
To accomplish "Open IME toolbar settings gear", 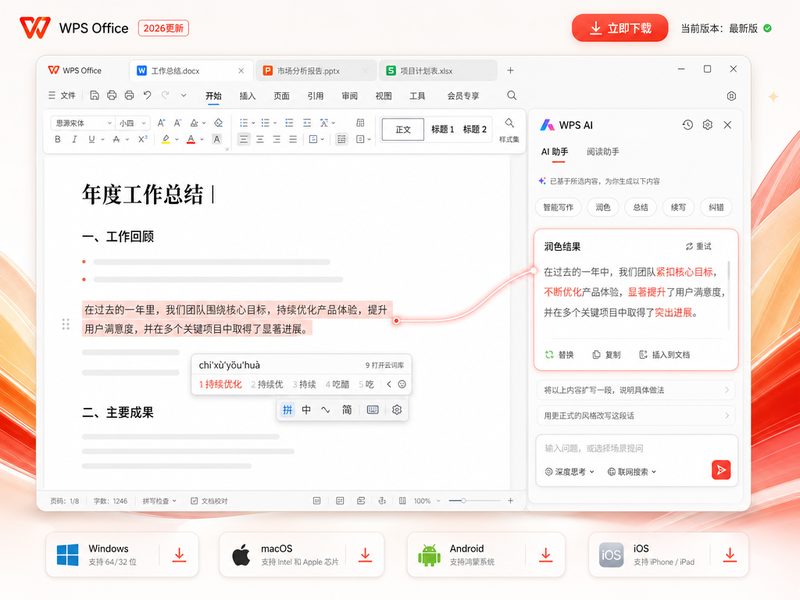I will click(x=397, y=410).
